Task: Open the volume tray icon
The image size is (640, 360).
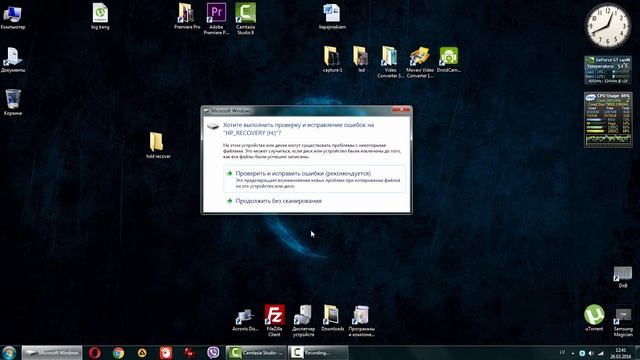Action: (591, 353)
